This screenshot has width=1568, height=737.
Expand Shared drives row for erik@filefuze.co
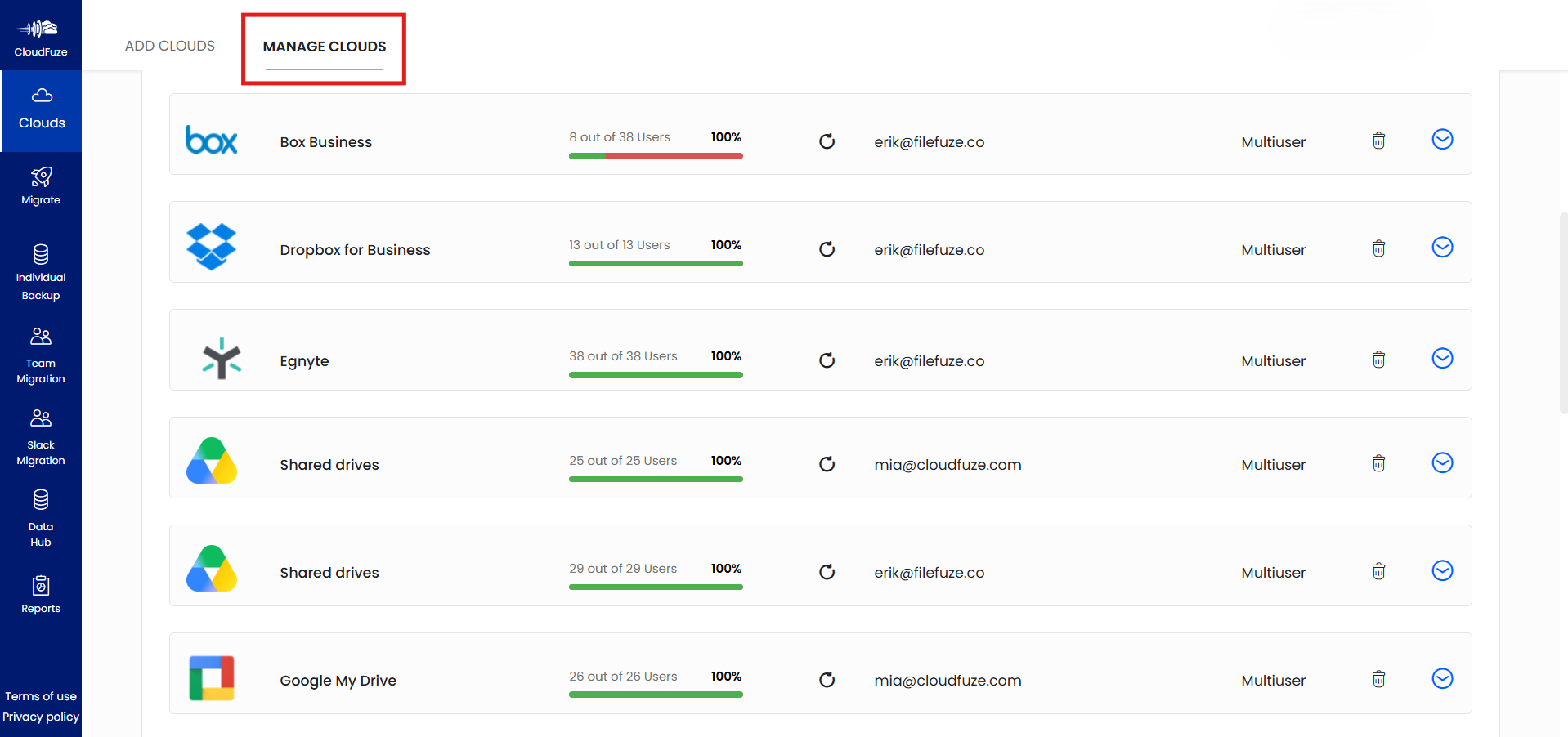pyautogui.click(x=1442, y=571)
